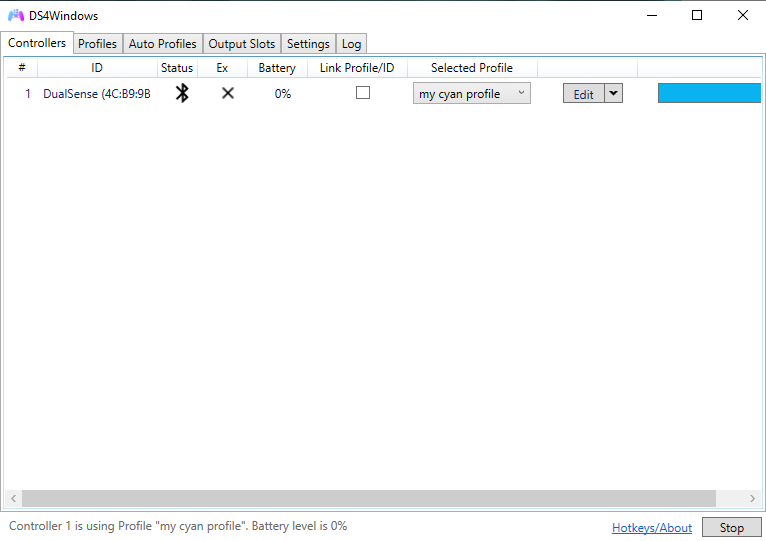Select the Output Slots tab
Screen dimensions: 766x541
click(x=242, y=44)
